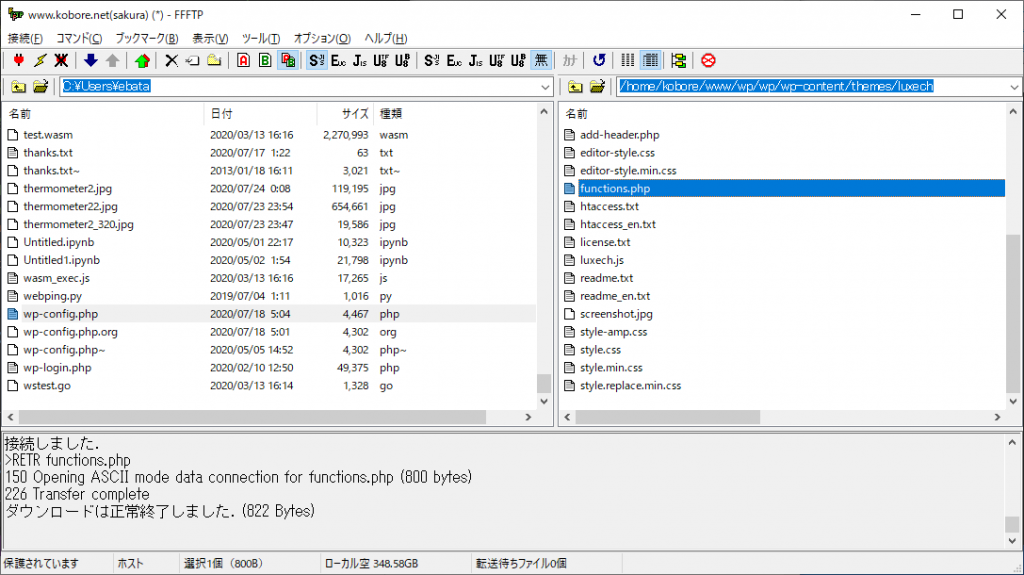Viewport: 1024px width, 575px height.
Task: Sort local files by 日付 column header
Action: click(x=222, y=114)
